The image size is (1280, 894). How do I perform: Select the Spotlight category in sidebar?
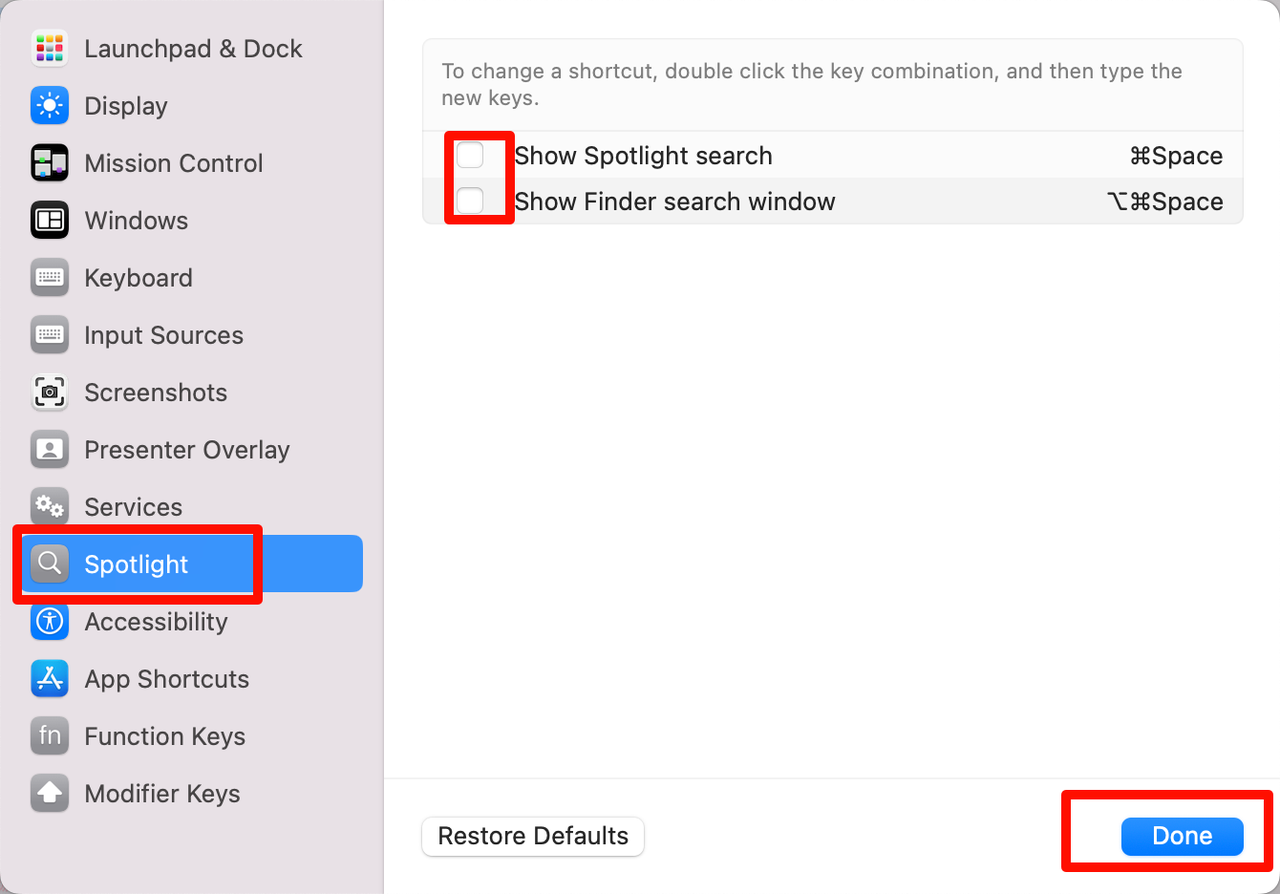137,564
